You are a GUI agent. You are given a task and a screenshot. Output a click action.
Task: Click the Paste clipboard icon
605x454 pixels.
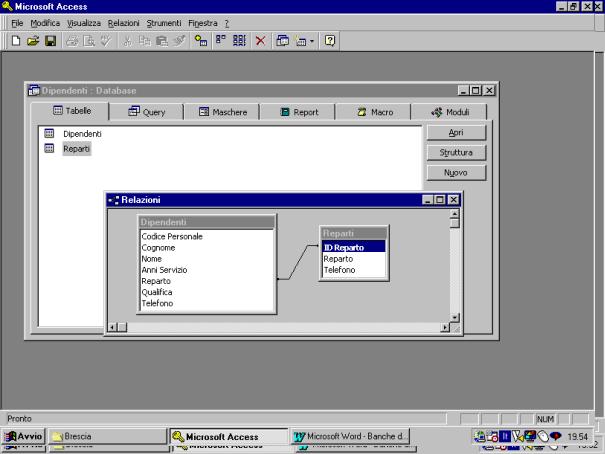pyautogui.click(x=162, y=41)
